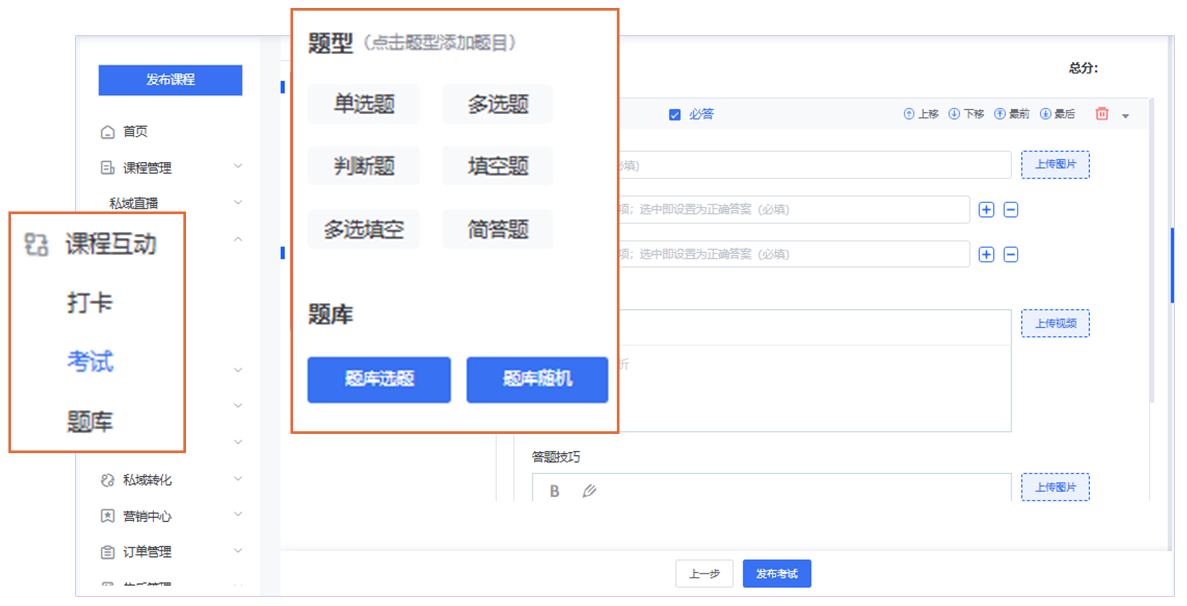Open dropdown arrow next to trash icon
The height and width of the screenshot is (606, 1187).
click(1126, 116)
